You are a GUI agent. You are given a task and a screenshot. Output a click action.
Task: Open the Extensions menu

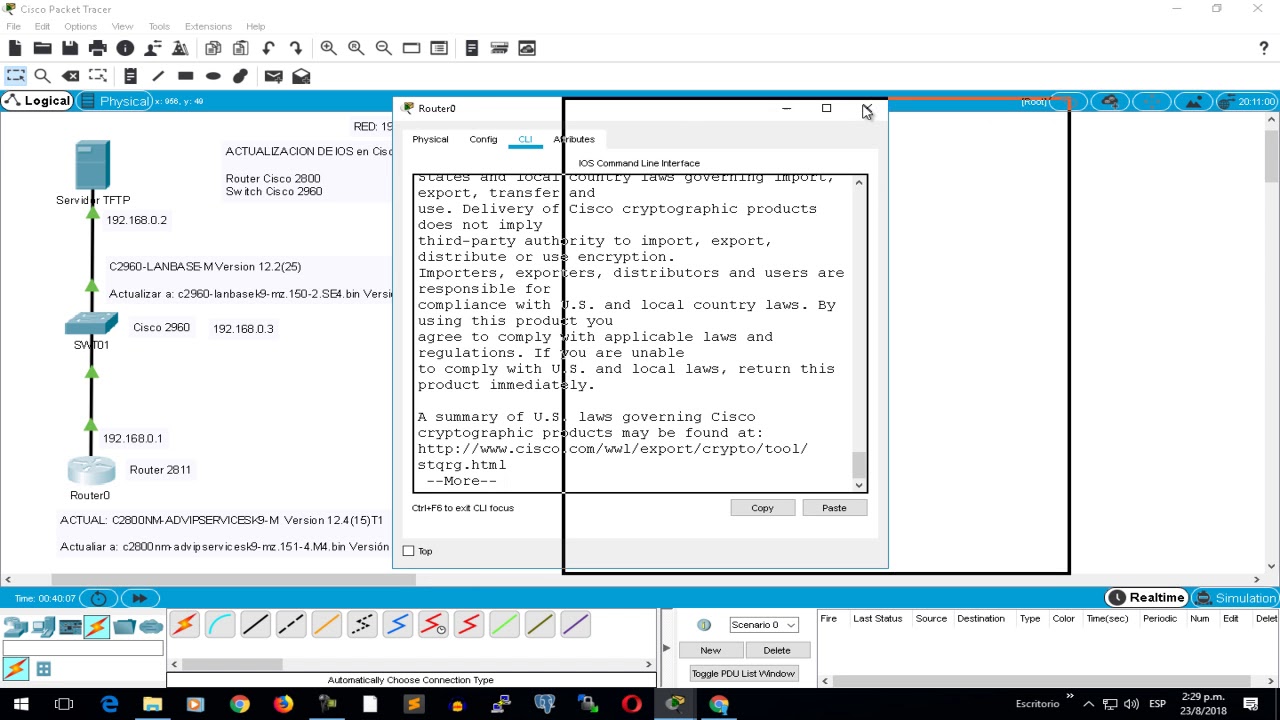pos(208,26)
